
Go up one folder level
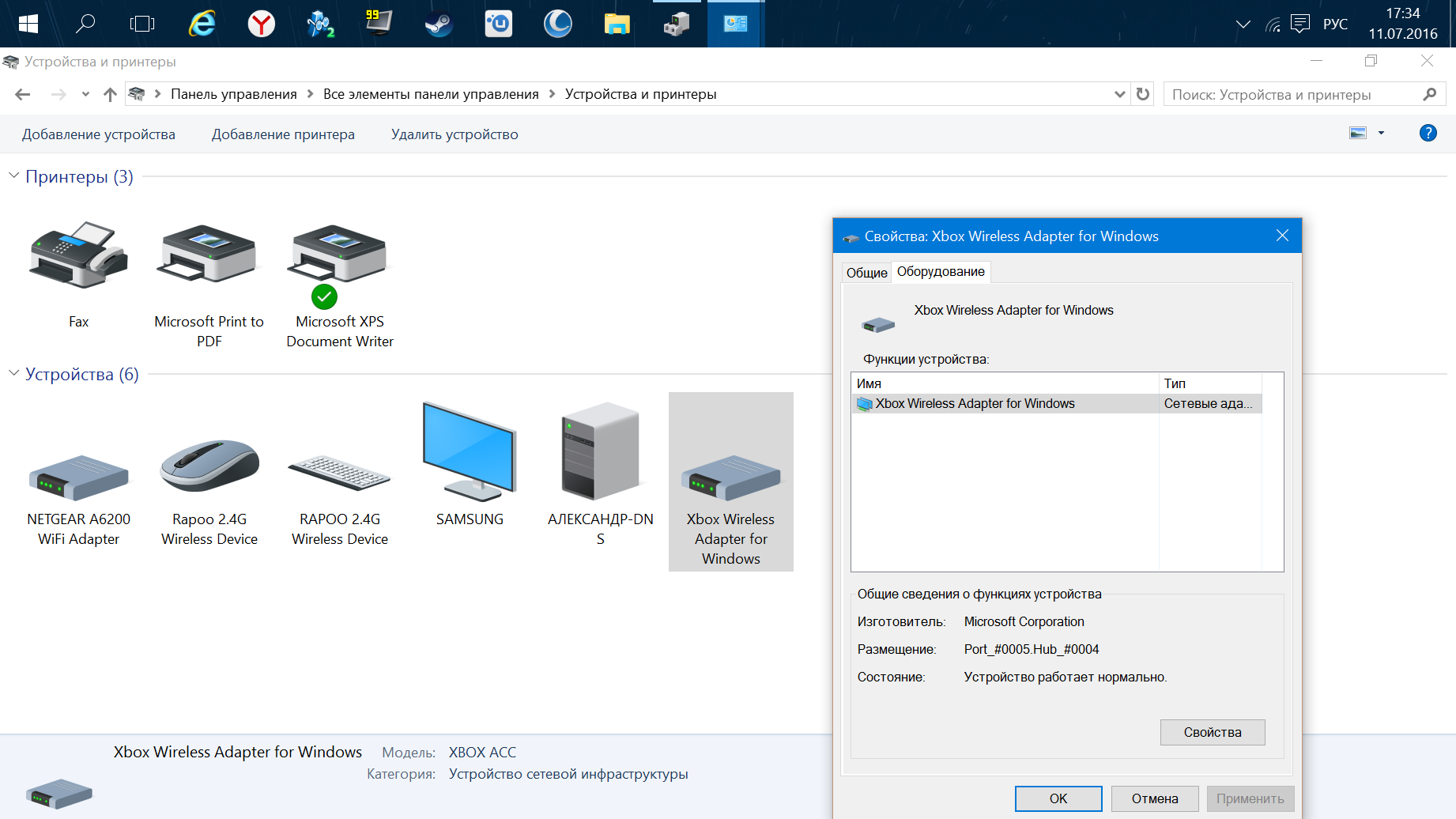(110, 94)
